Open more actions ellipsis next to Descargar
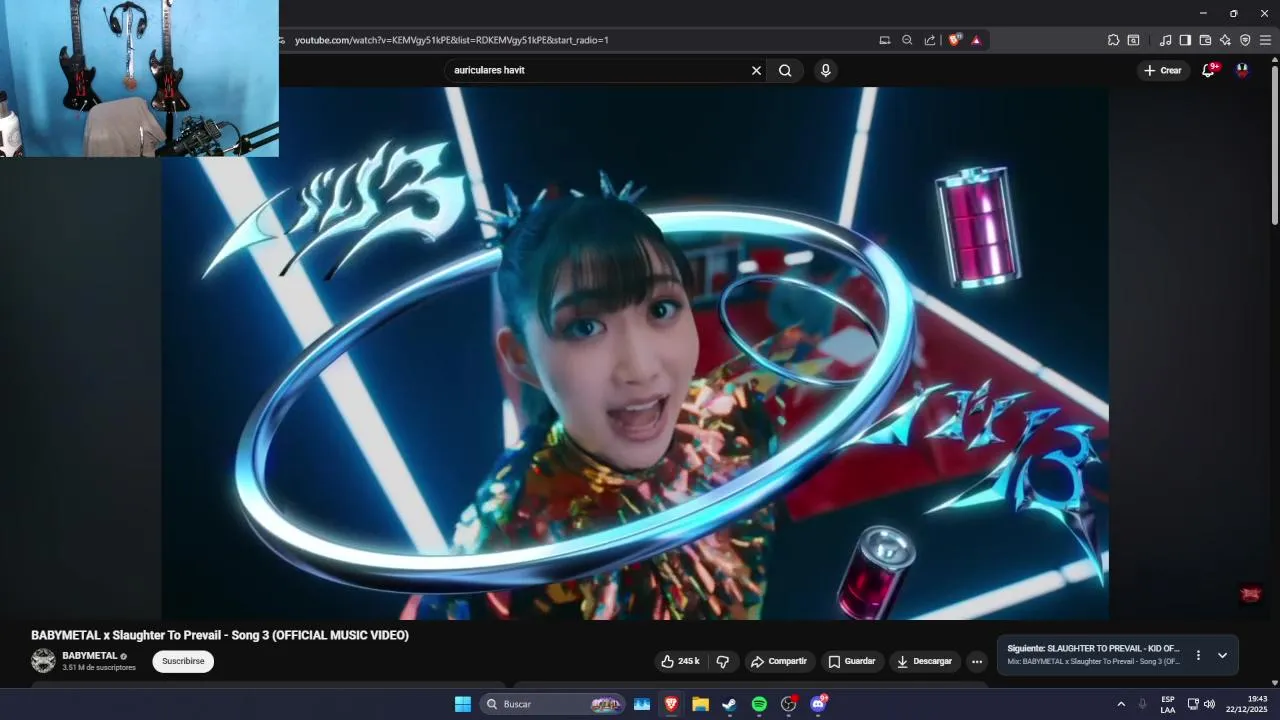This screenshot has width=1280, height=720. click(977, 661)
